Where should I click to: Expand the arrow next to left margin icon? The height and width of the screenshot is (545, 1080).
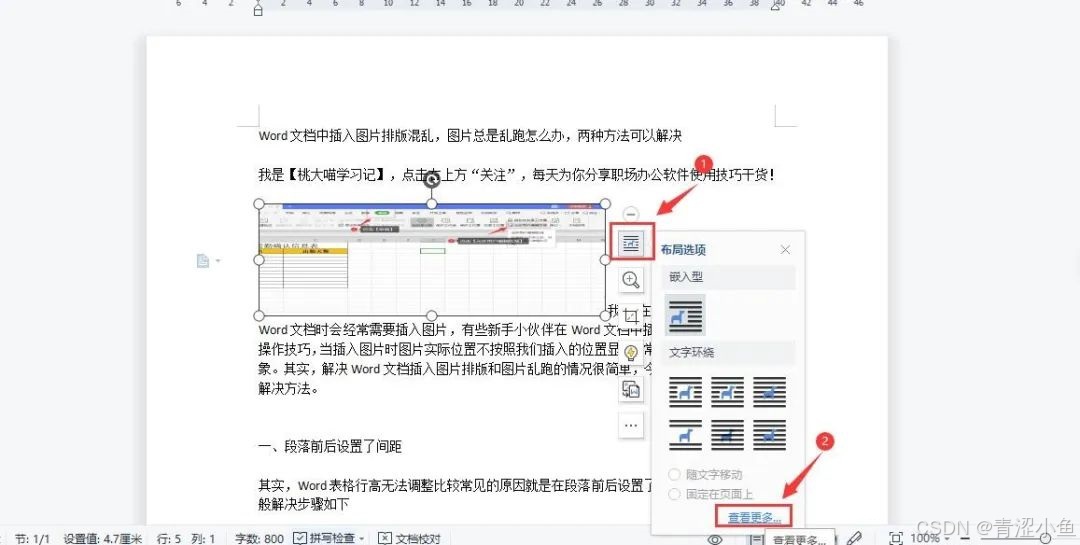tap(218, 261)
